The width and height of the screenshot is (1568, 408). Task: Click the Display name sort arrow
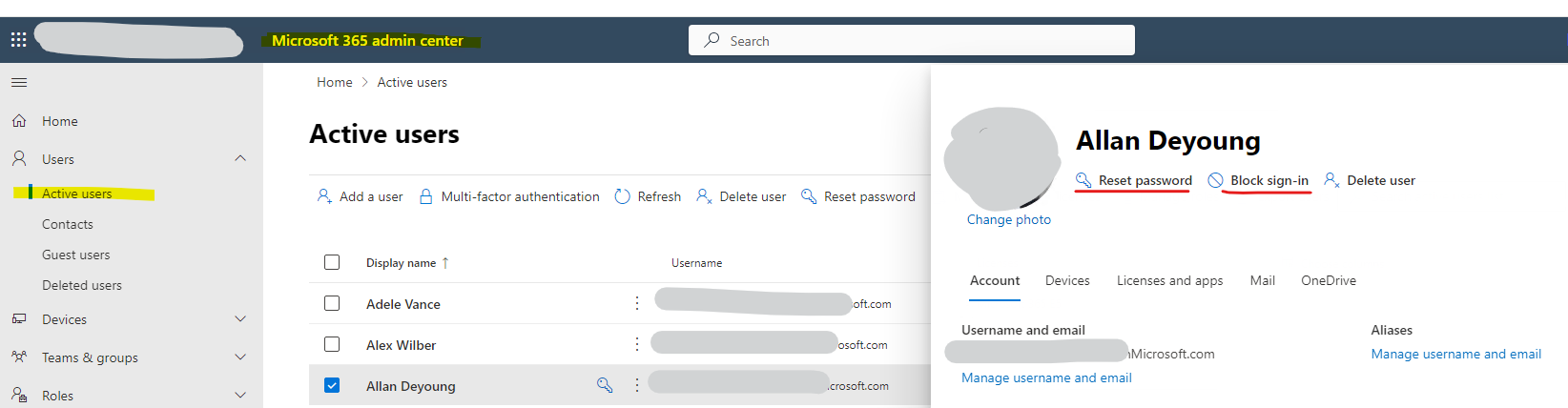445,263
